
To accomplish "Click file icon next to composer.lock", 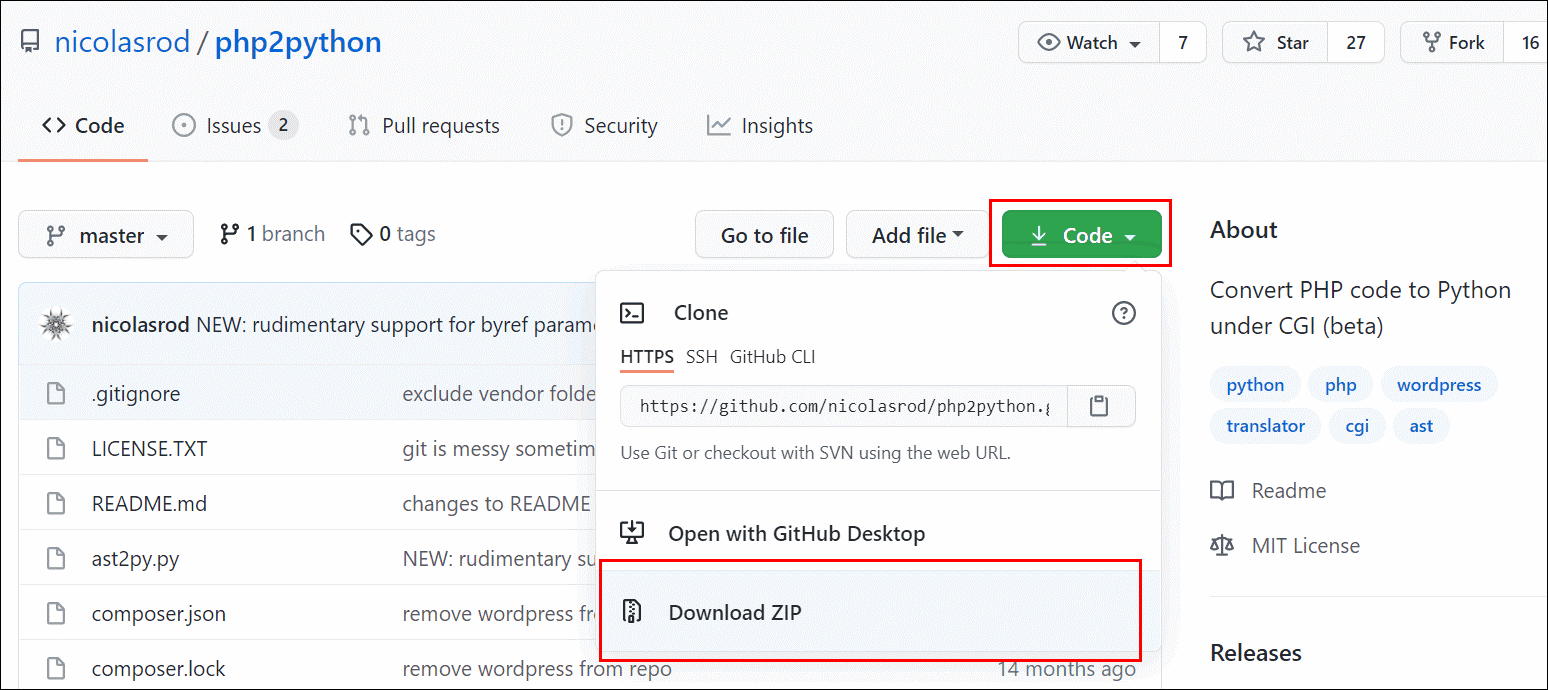I will (56, 668).
